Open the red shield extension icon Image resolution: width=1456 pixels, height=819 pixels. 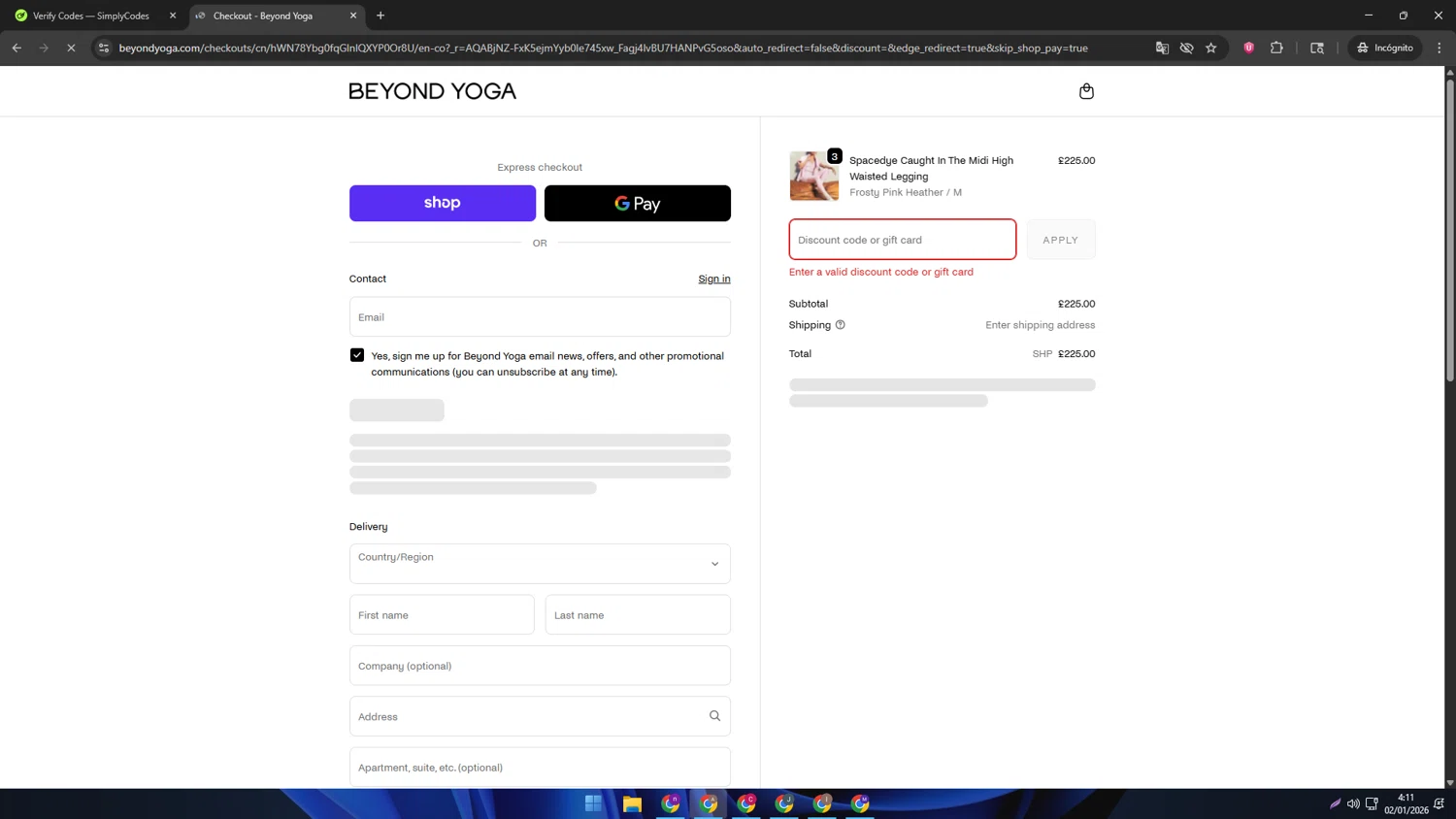click(x=1249, y=48)
